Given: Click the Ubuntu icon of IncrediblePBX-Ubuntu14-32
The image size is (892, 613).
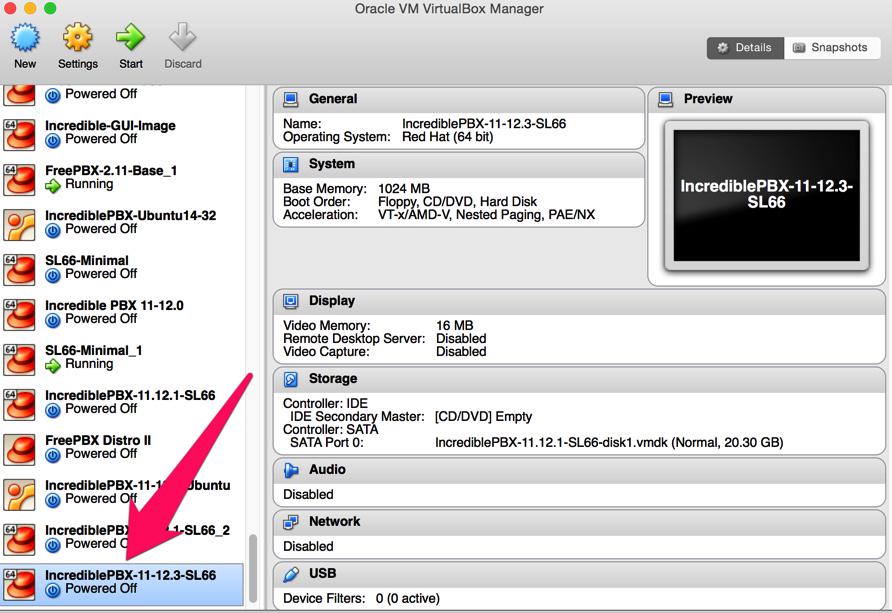Looking at the screenshot, I should click(x=19, y=224).
